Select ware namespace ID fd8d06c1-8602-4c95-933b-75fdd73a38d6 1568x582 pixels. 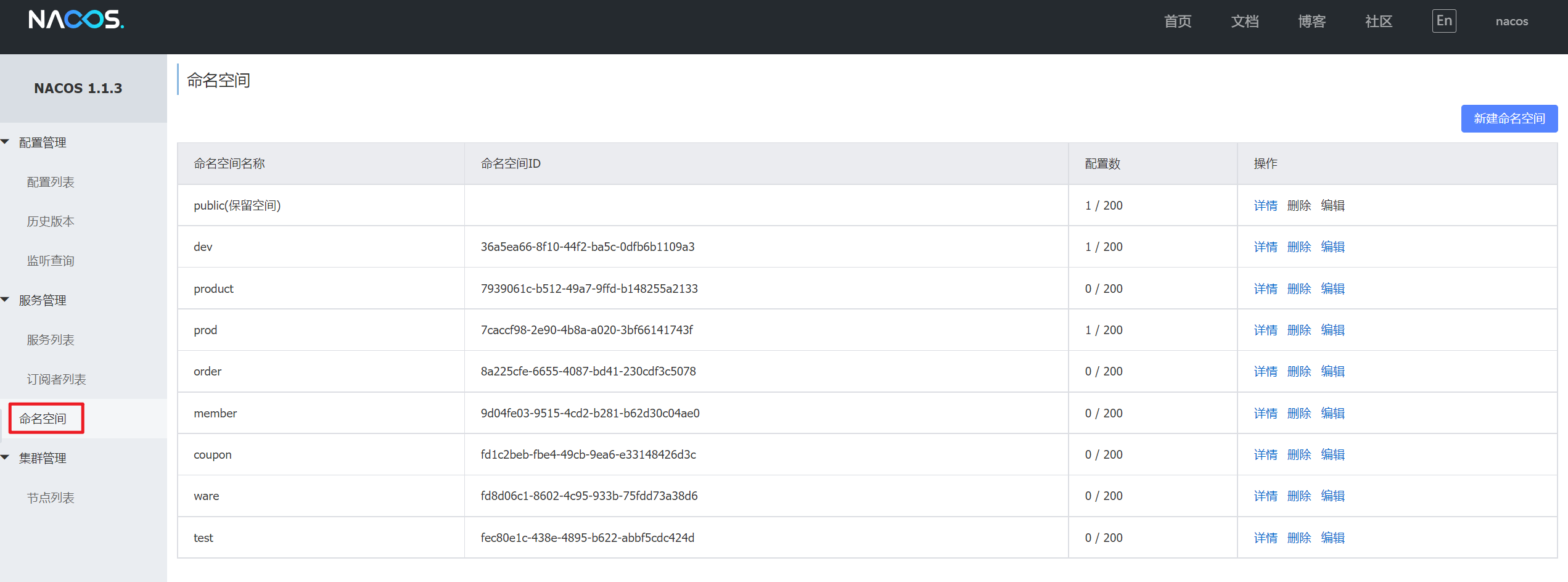(589, 496)
